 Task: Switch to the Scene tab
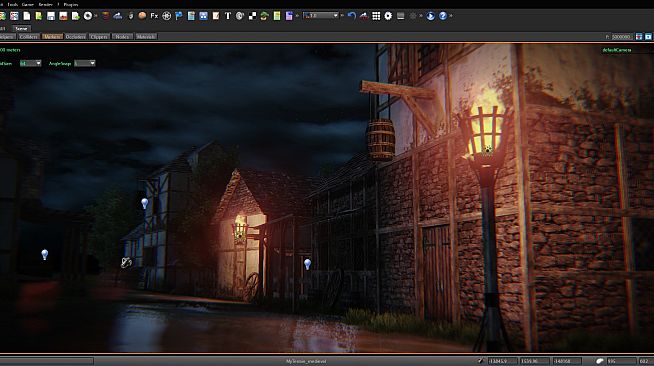[21, 28]
